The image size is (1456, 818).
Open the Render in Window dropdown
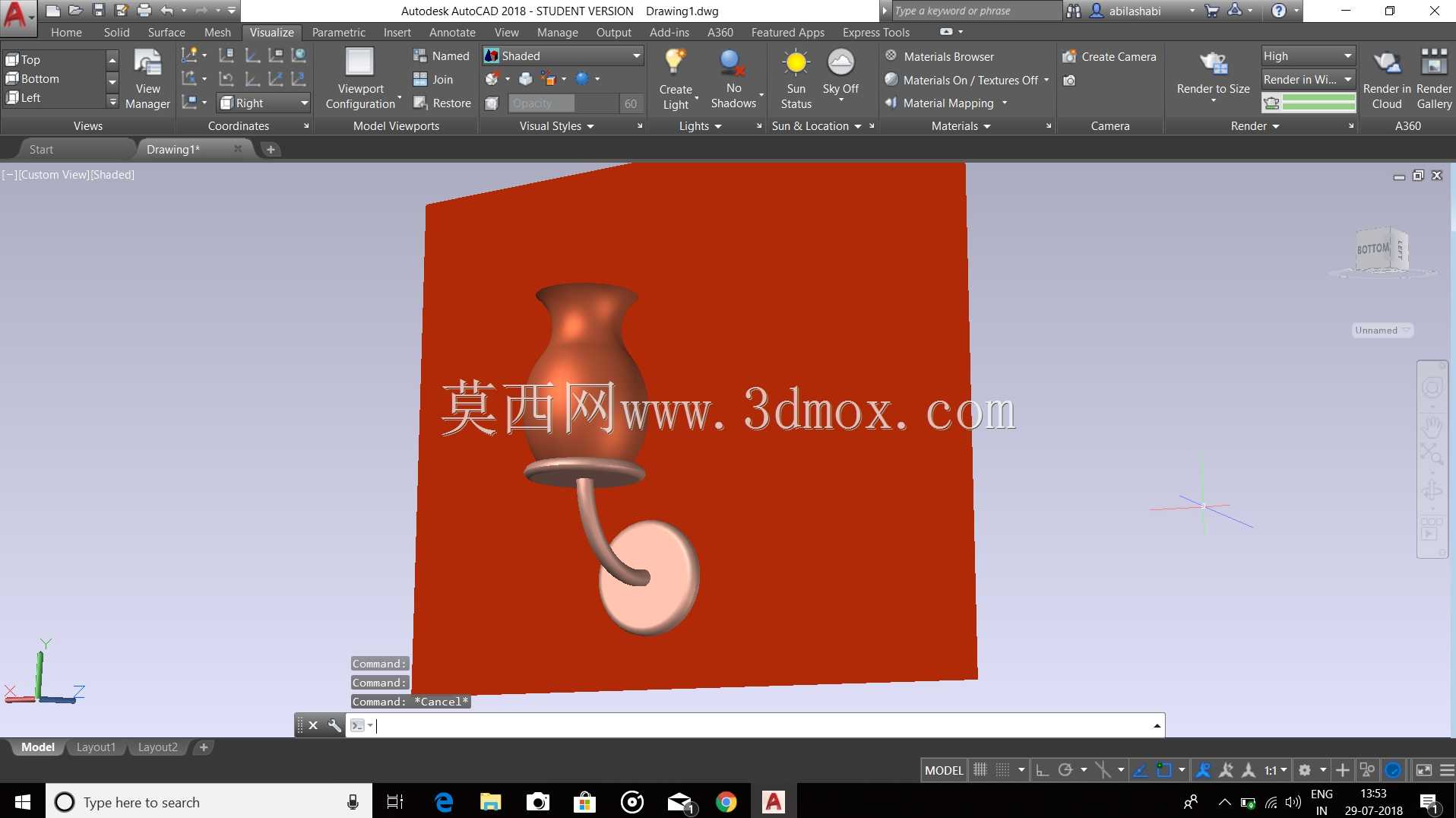(1308, 79)
